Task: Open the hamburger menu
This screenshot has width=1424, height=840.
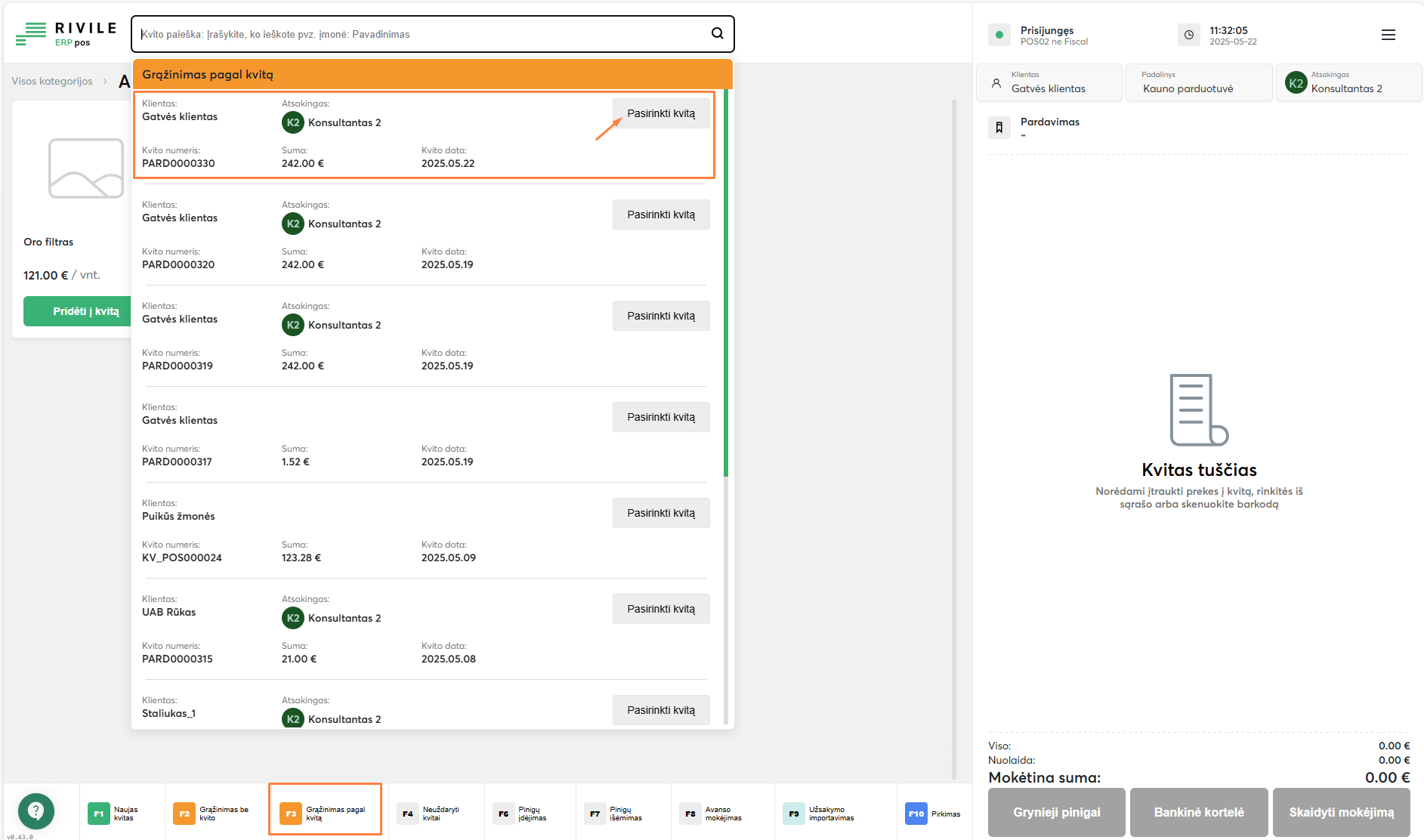Action: (1388, 35)
